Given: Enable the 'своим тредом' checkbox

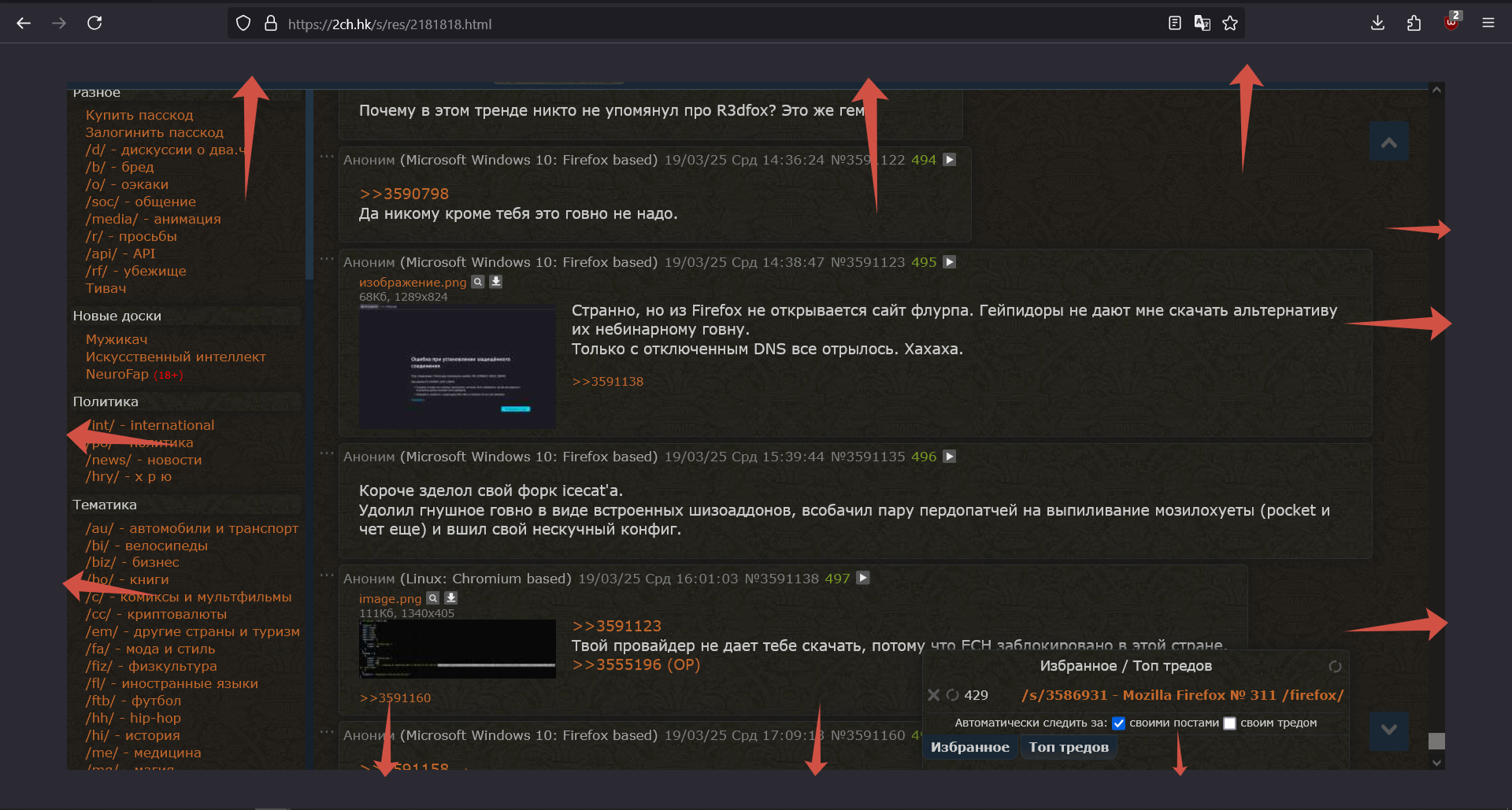Looking at the screenshot, I should click(1229, 723).
